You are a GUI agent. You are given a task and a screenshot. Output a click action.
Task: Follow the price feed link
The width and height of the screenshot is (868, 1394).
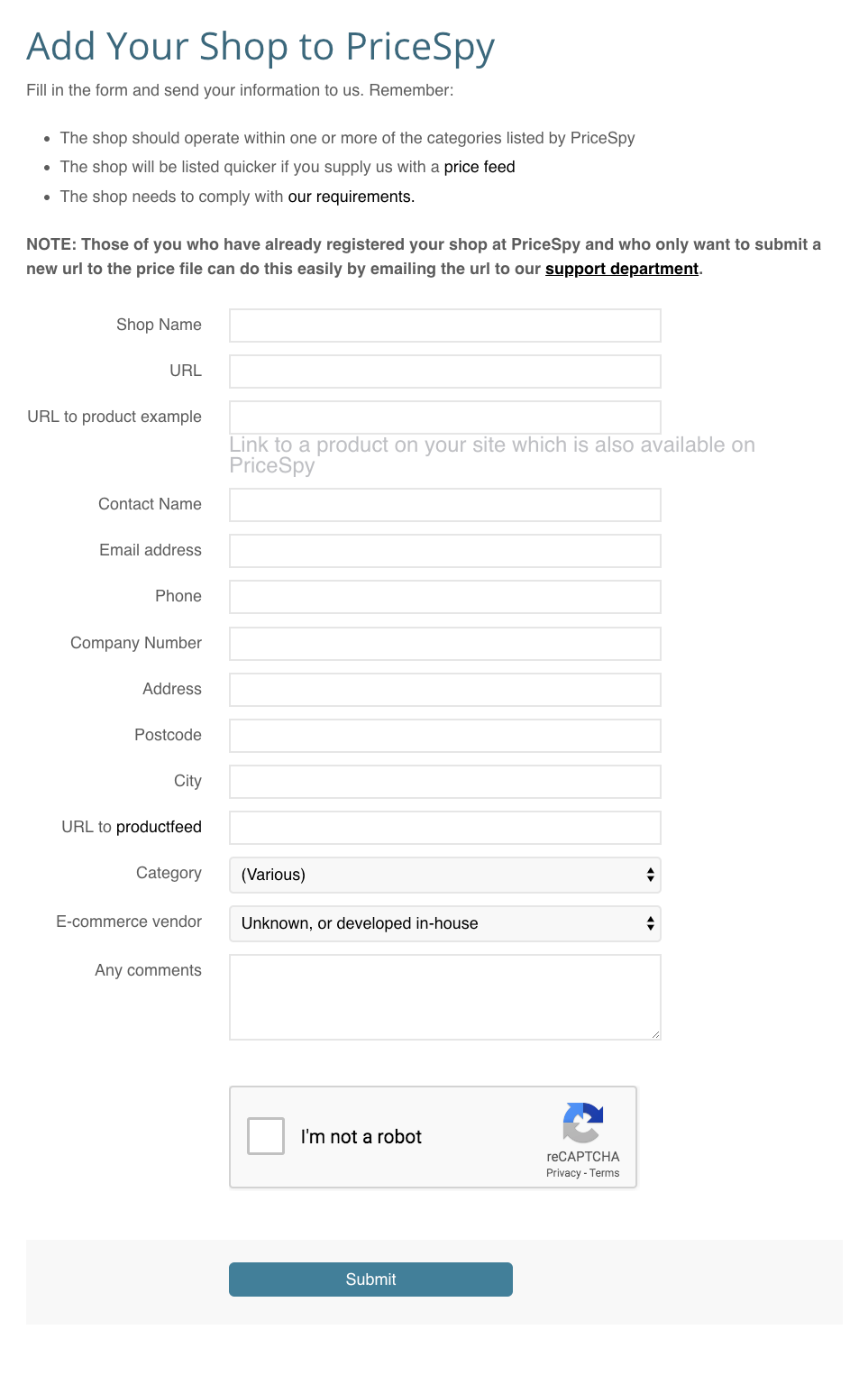coord(479,167)
